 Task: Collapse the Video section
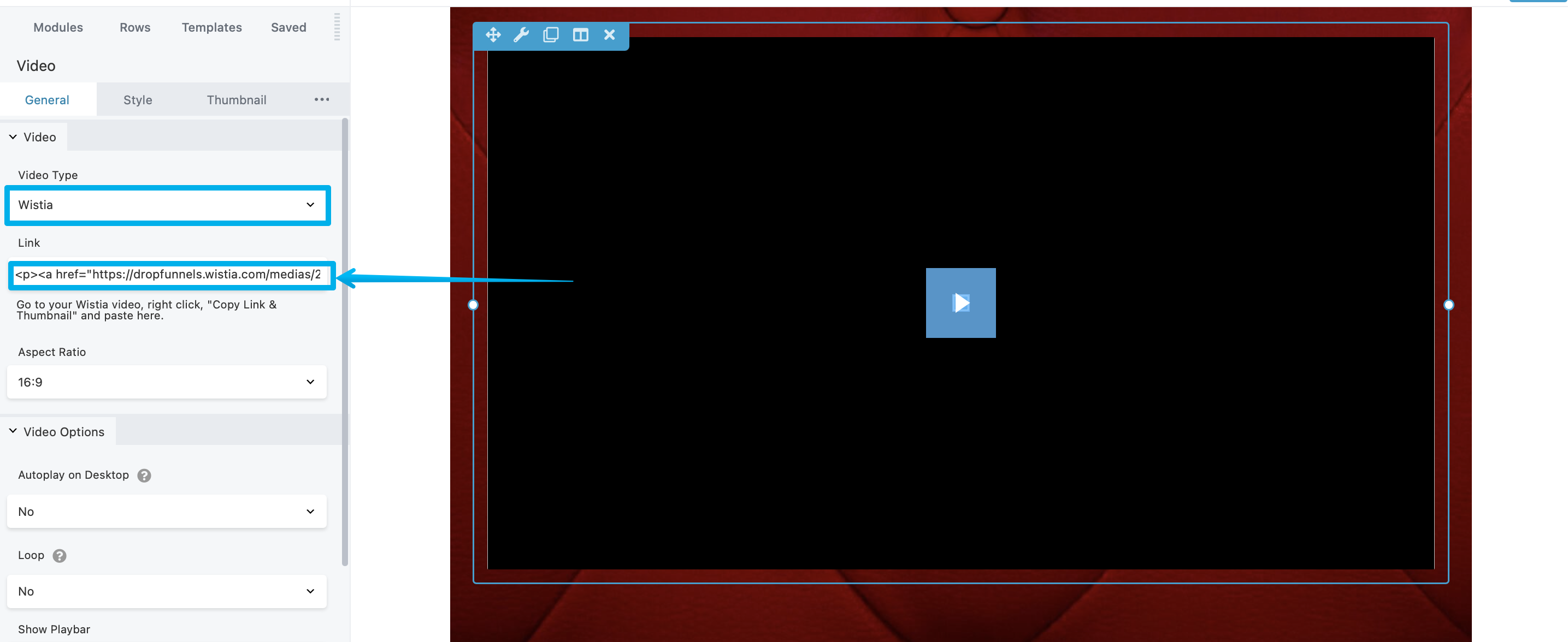(x=33, y=138)
